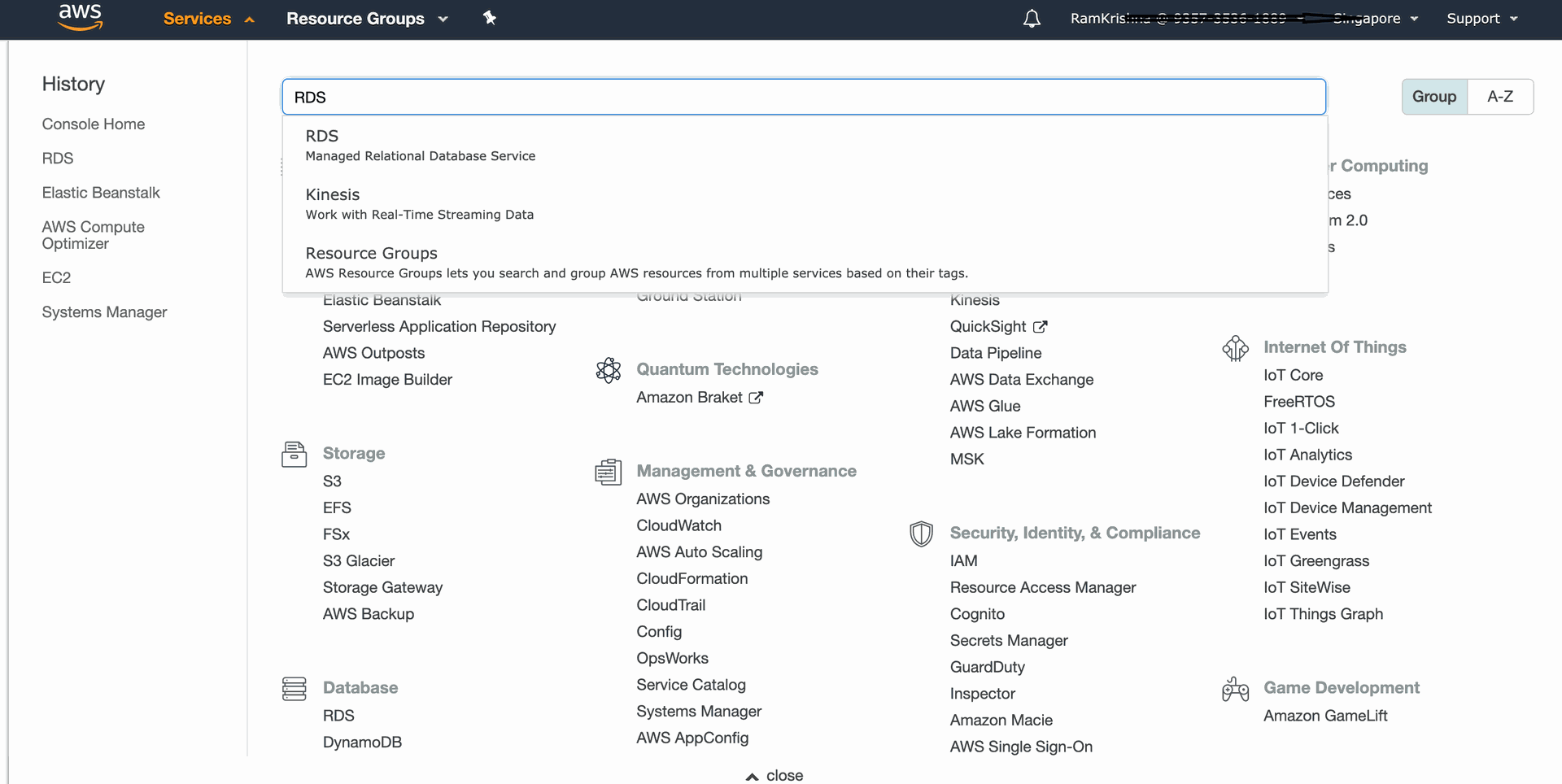
Task: Click the Game Development controller icon
Action: [x=1235, y=689]
